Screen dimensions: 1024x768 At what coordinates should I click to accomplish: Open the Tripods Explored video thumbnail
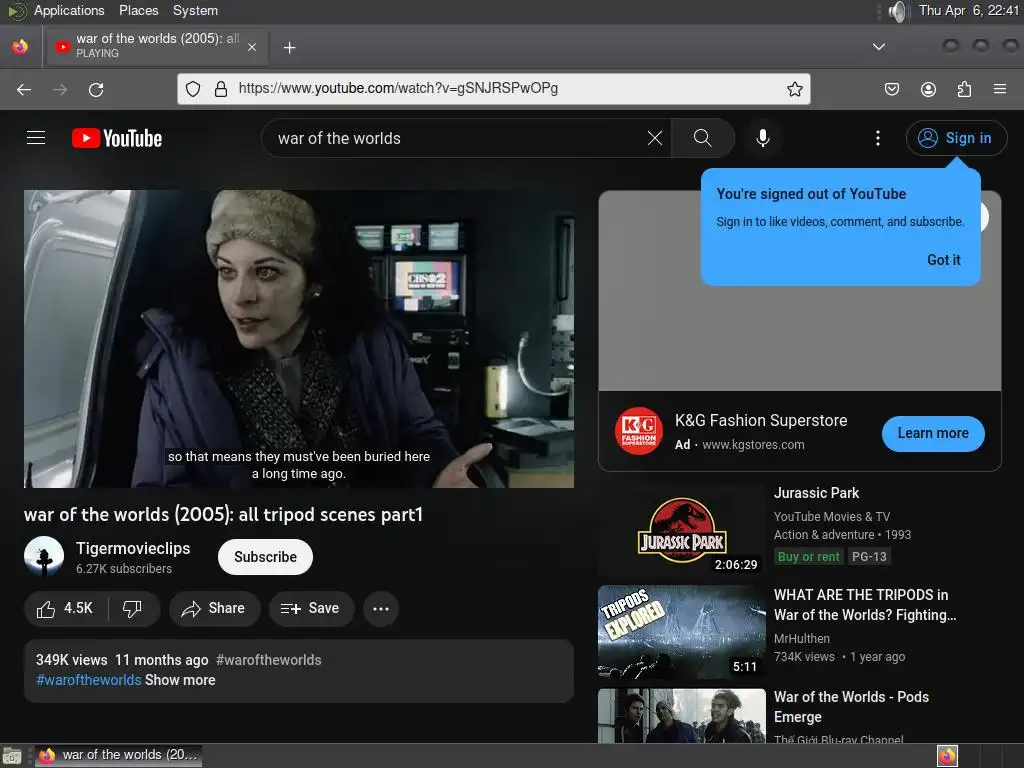coord(682,632)
